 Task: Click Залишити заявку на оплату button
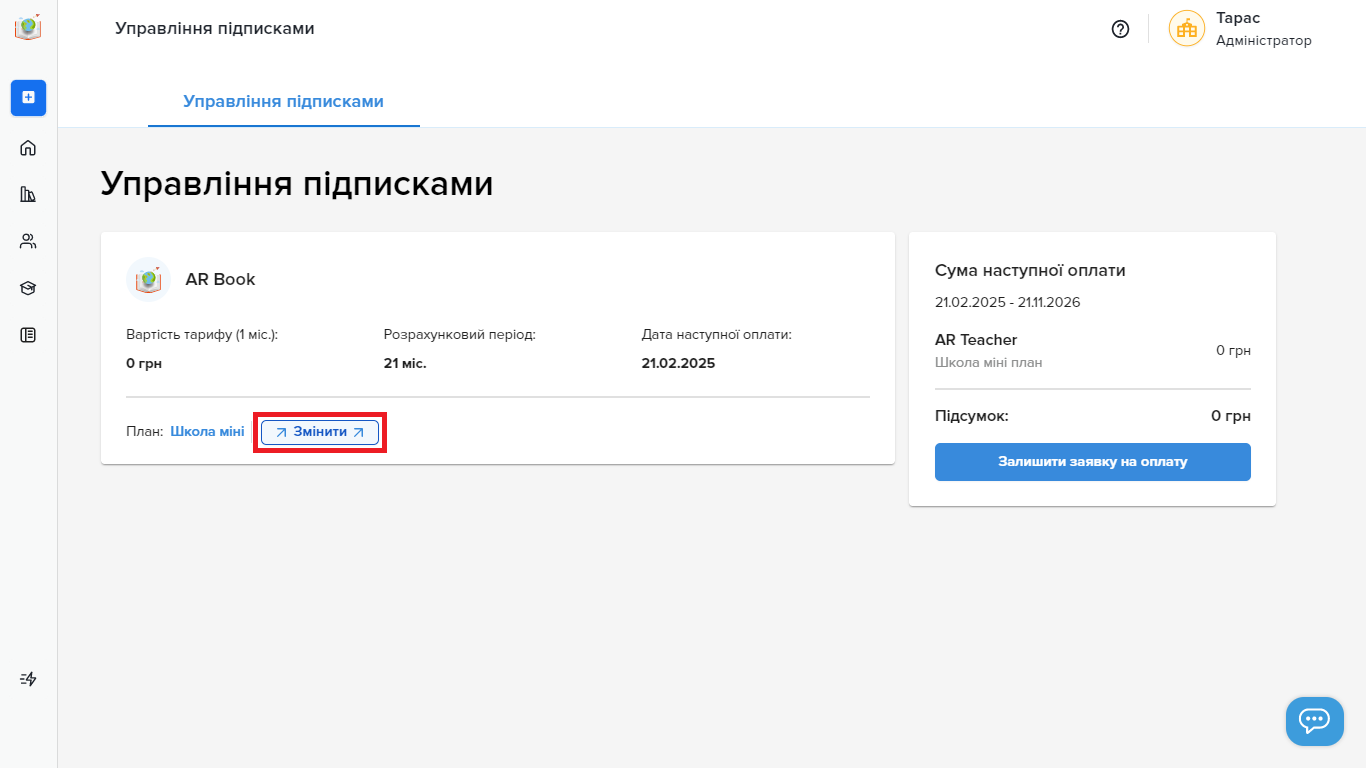click(1092, 462)
